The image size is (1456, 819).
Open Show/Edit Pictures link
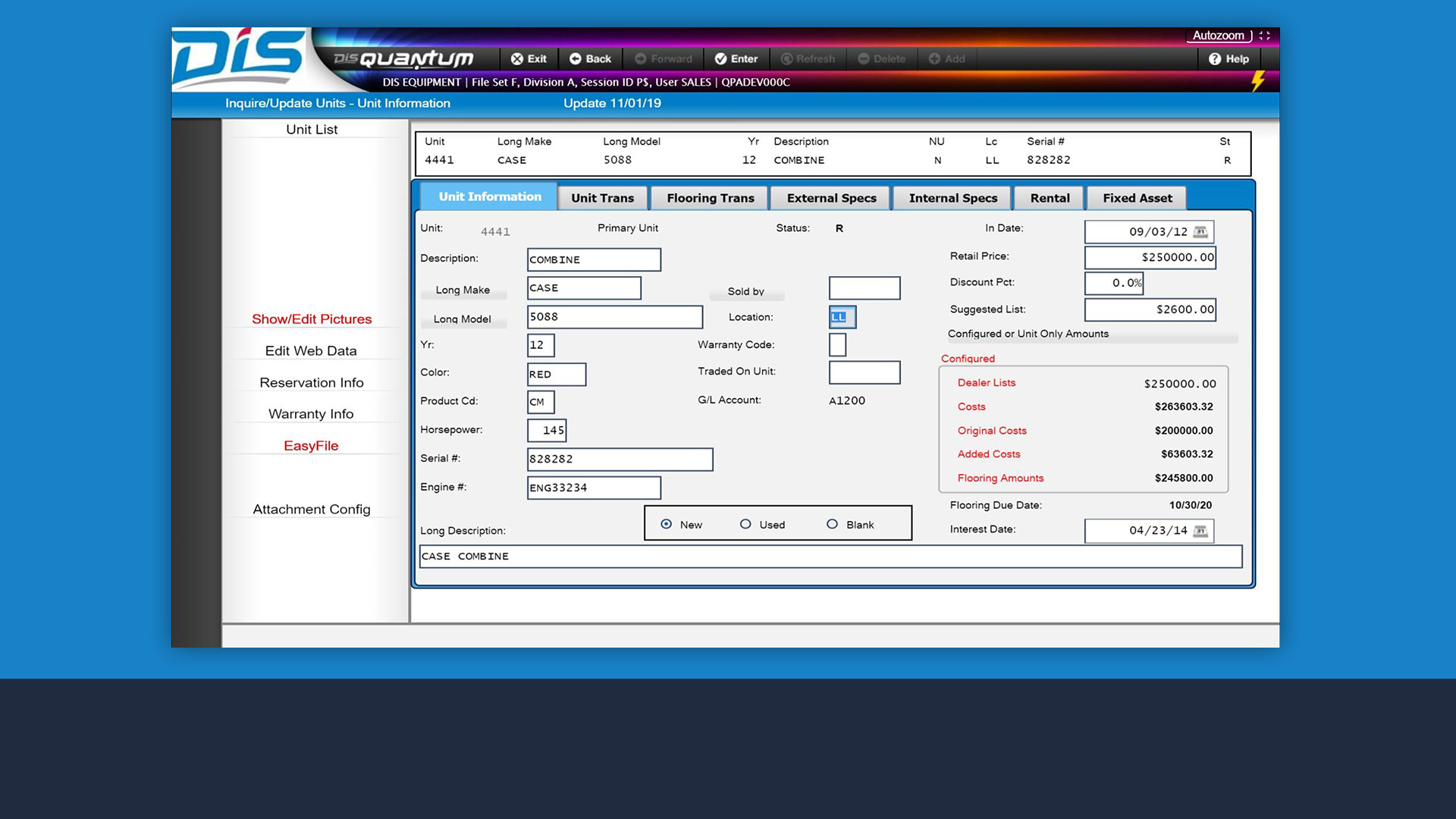click(312, 319)
